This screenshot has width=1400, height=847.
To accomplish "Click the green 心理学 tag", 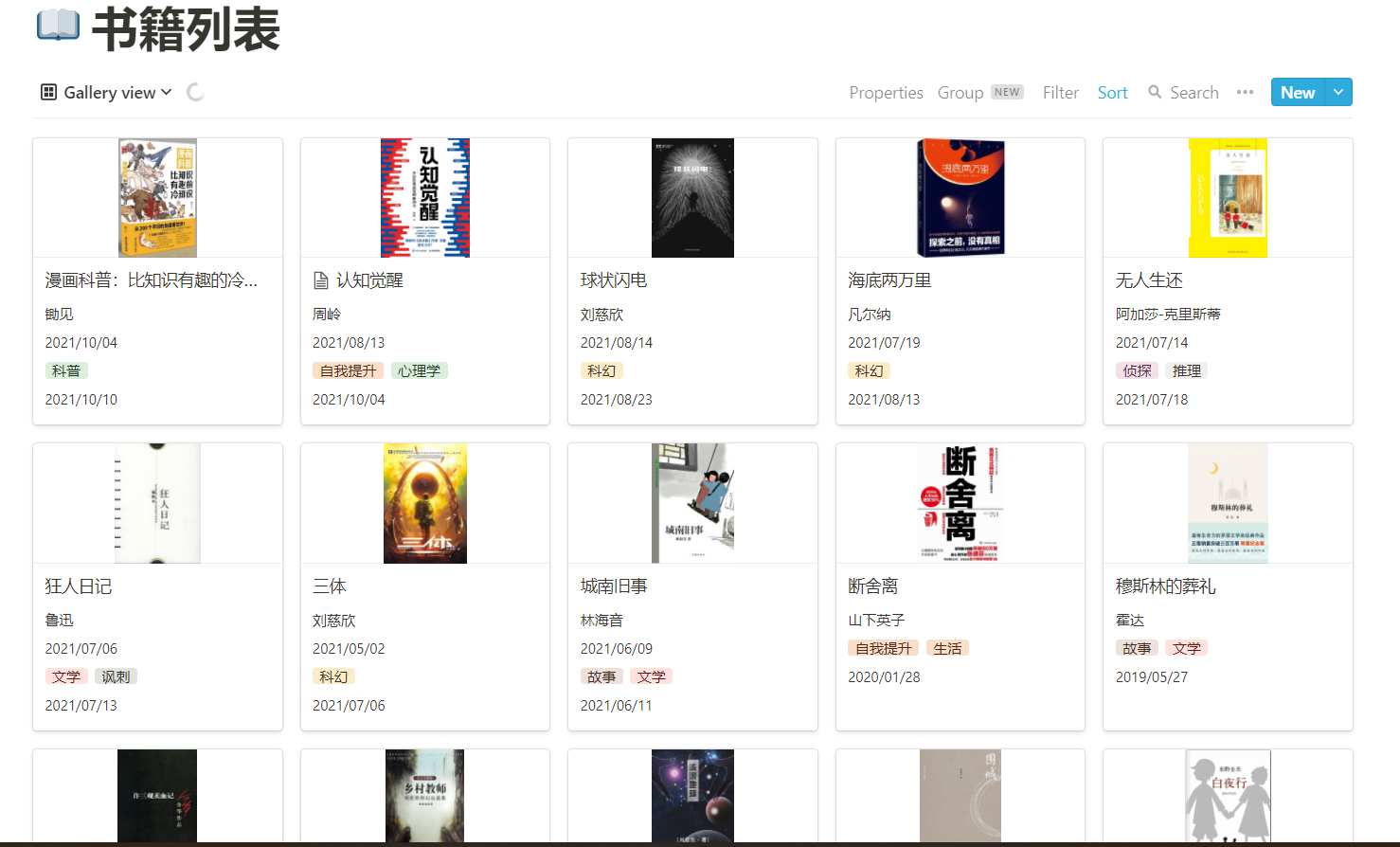I will point(419,370).
